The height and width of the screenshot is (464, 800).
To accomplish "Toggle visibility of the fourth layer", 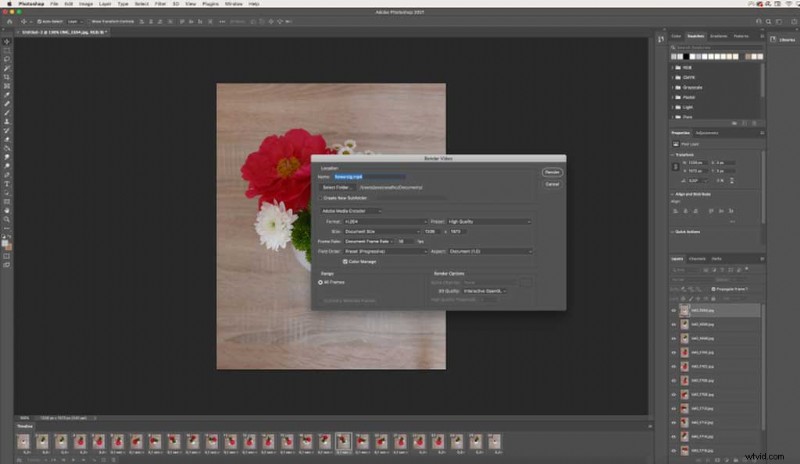I will tap(673, 353).
